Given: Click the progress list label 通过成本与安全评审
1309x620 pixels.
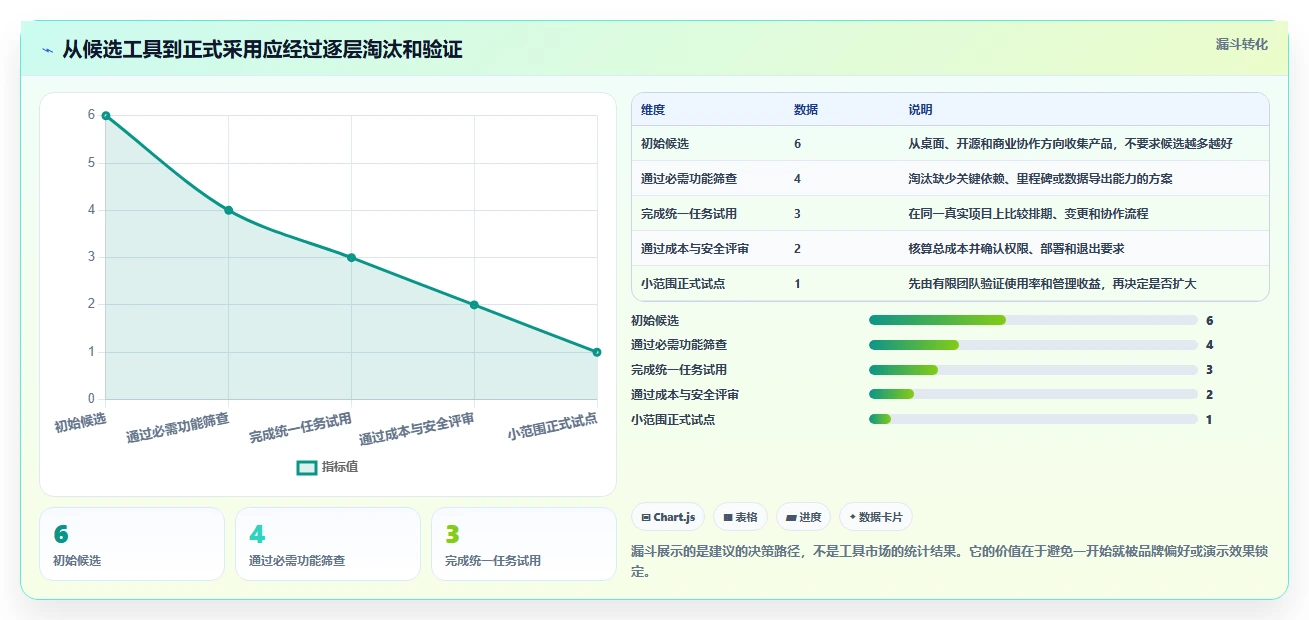Looking at the screenshot, I should click(x=685, y=395).
